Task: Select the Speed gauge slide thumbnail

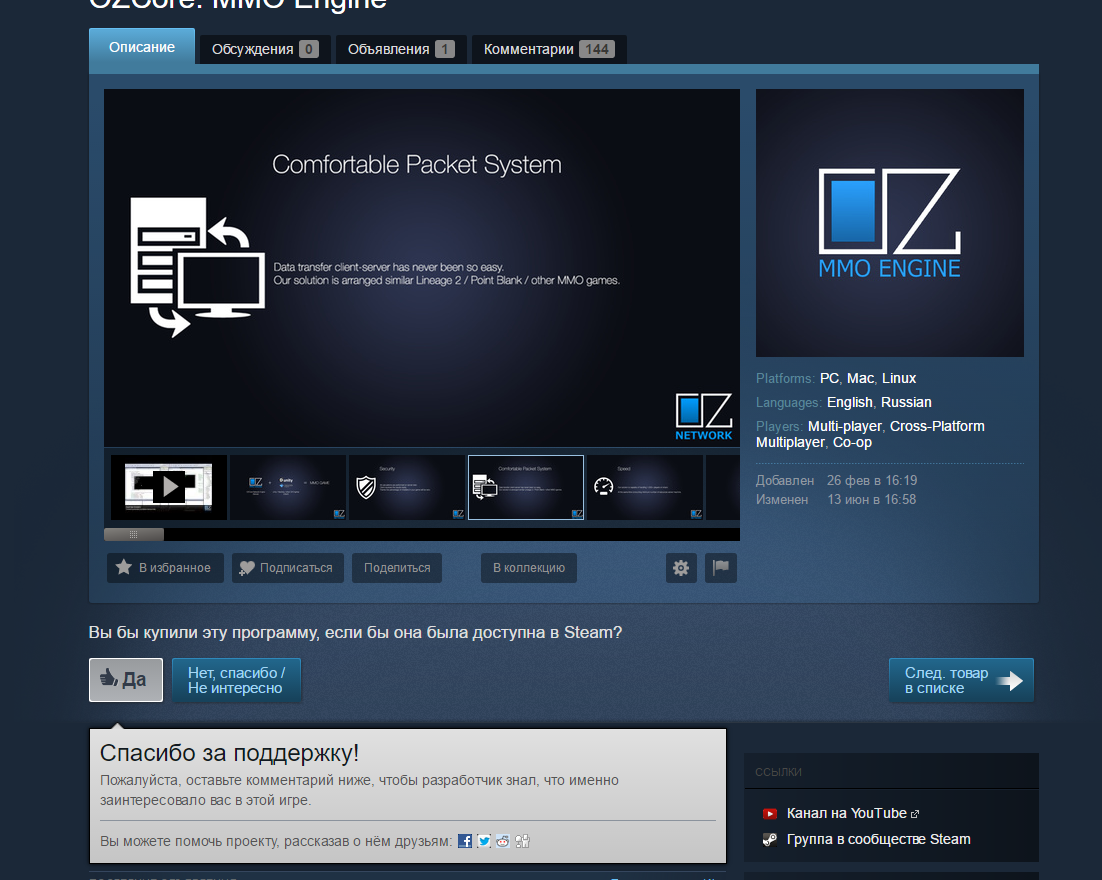Action: 645,487
